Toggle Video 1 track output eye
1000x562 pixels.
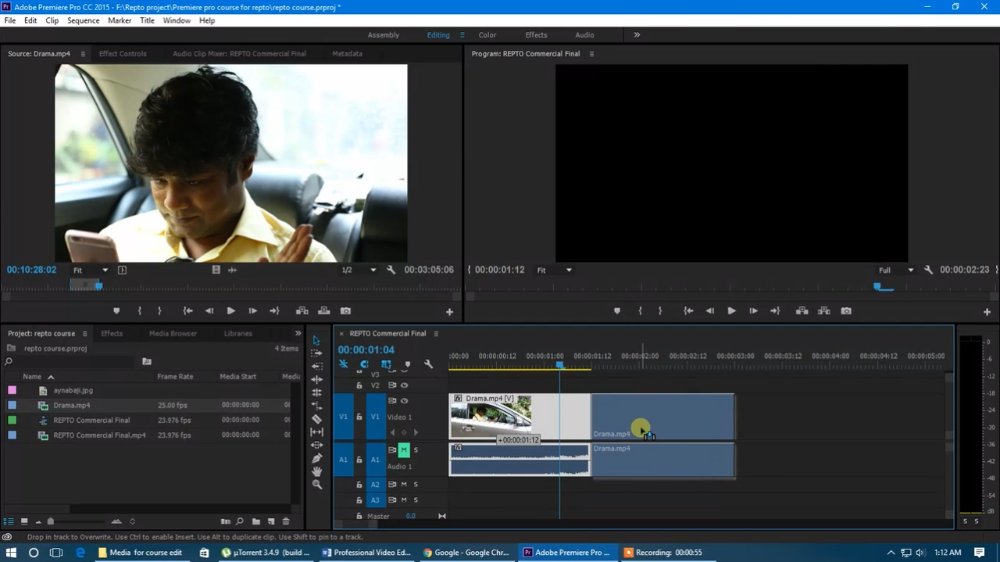404,401
